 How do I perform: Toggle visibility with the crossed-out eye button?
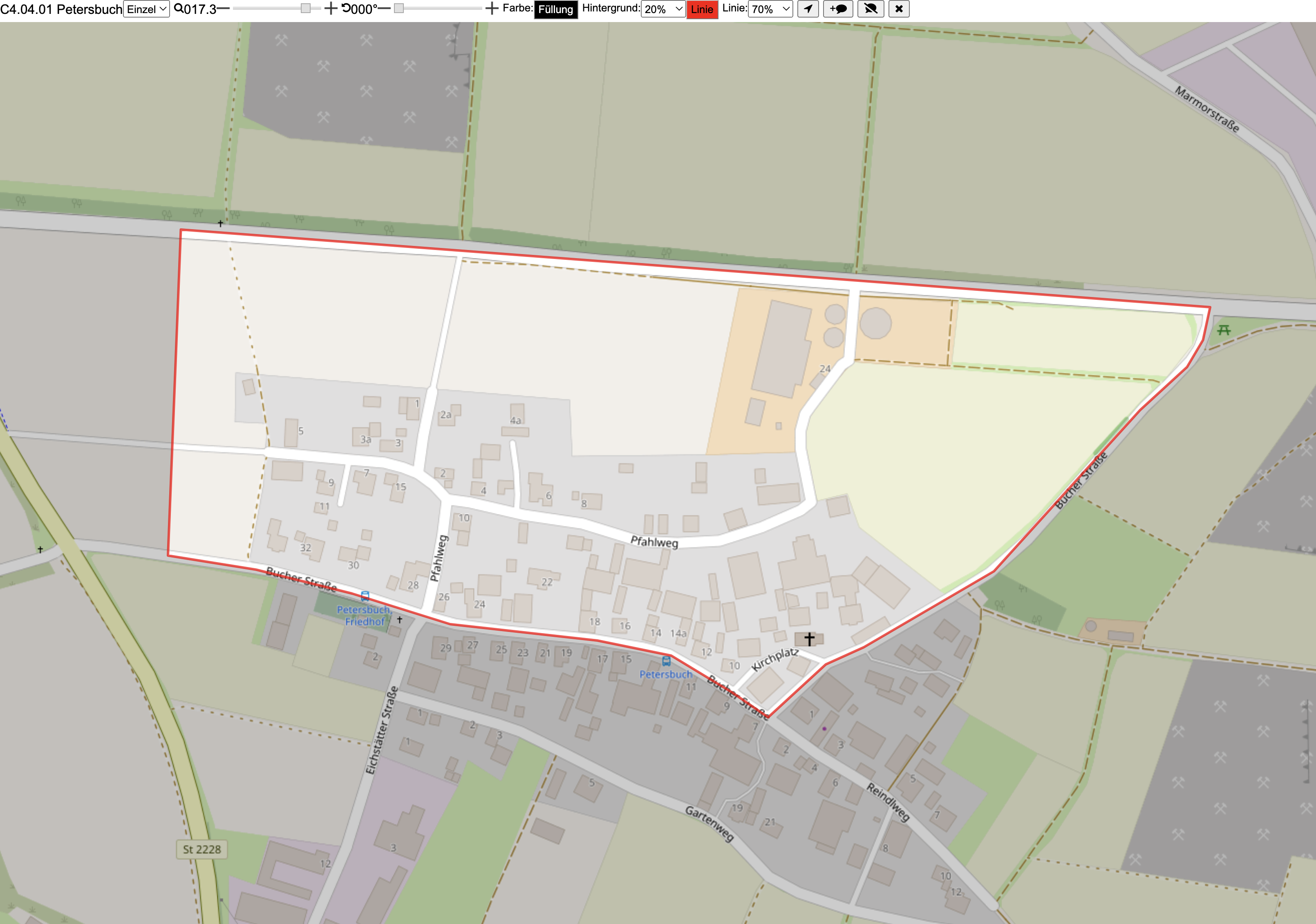point(871,9)
